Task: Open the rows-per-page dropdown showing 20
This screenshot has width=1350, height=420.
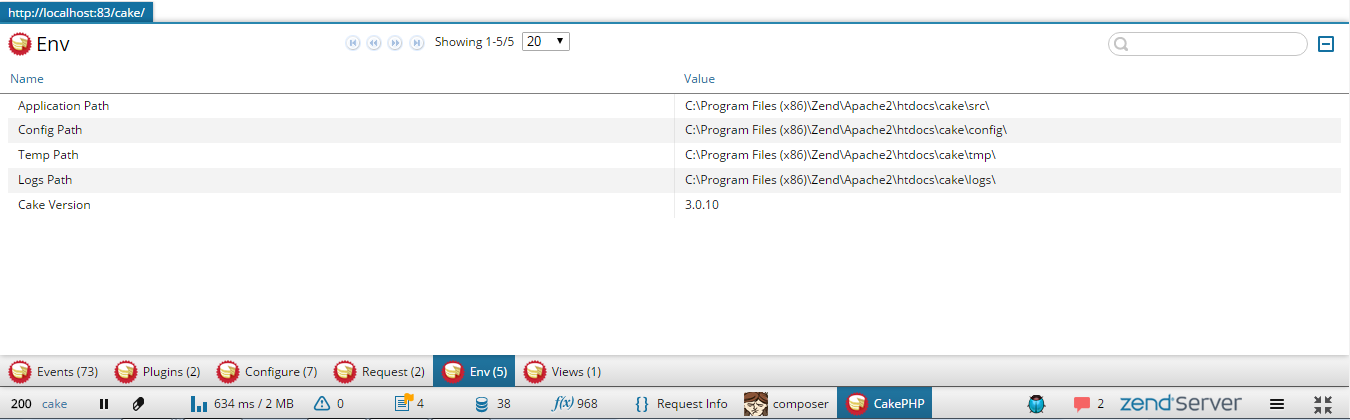Action: [546, 41]
